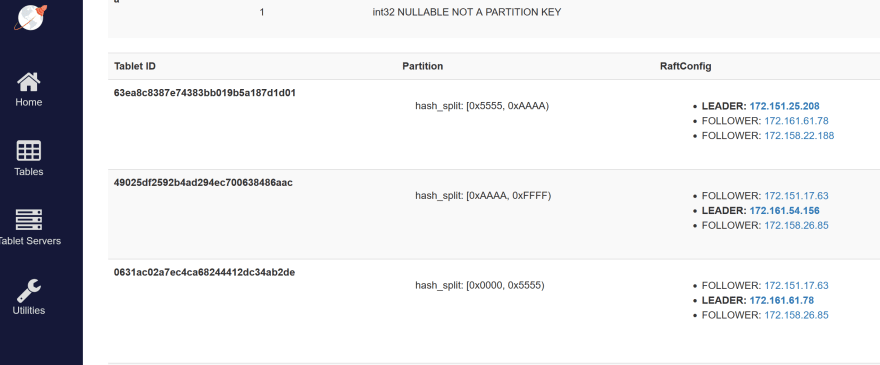The width and height of the screenshot is (880, 365).
Task: Open leader link 172.161.54.156
Action: (784, 211)
